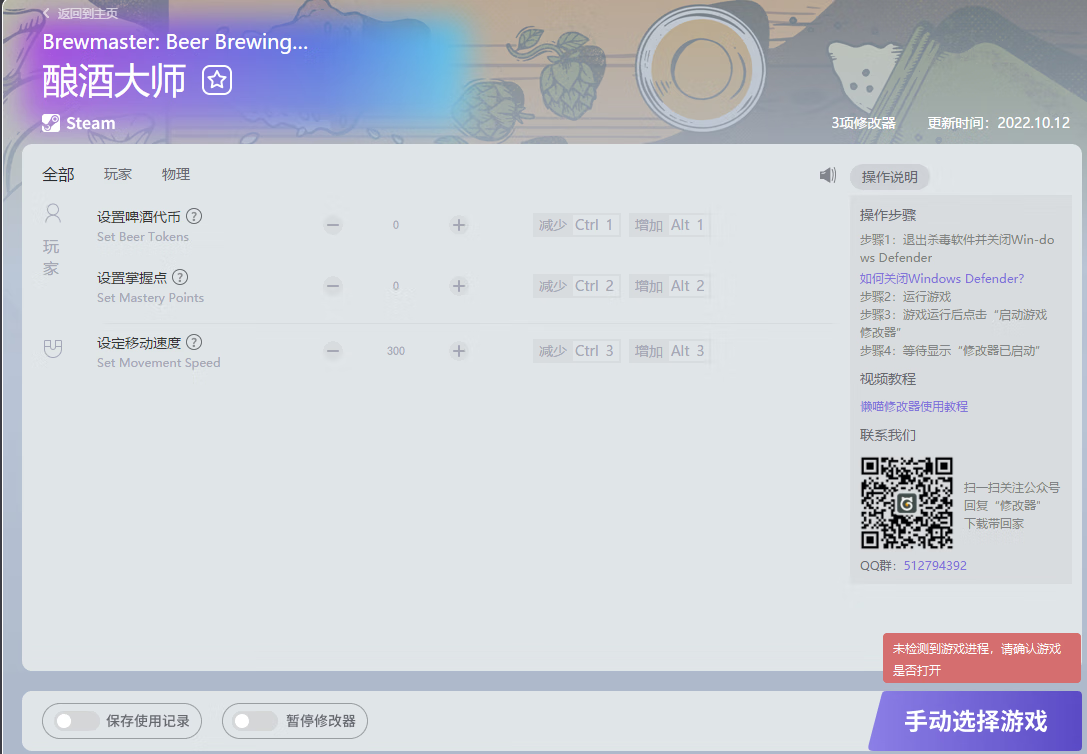Click the QQ group number 512794392
This screenshot has height=754, width=1087.
pos(935,566)
